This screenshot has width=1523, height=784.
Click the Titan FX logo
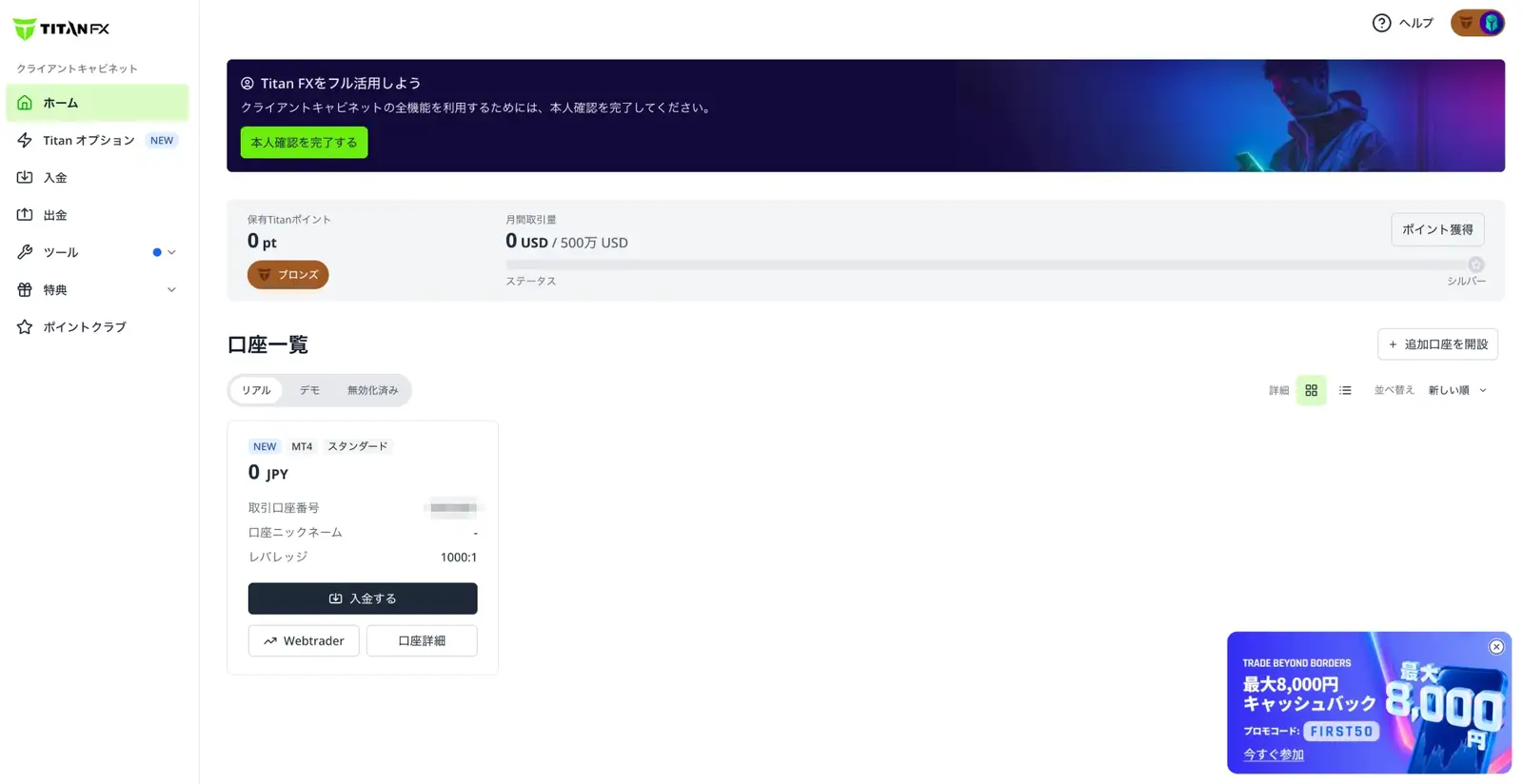(61, 29)
